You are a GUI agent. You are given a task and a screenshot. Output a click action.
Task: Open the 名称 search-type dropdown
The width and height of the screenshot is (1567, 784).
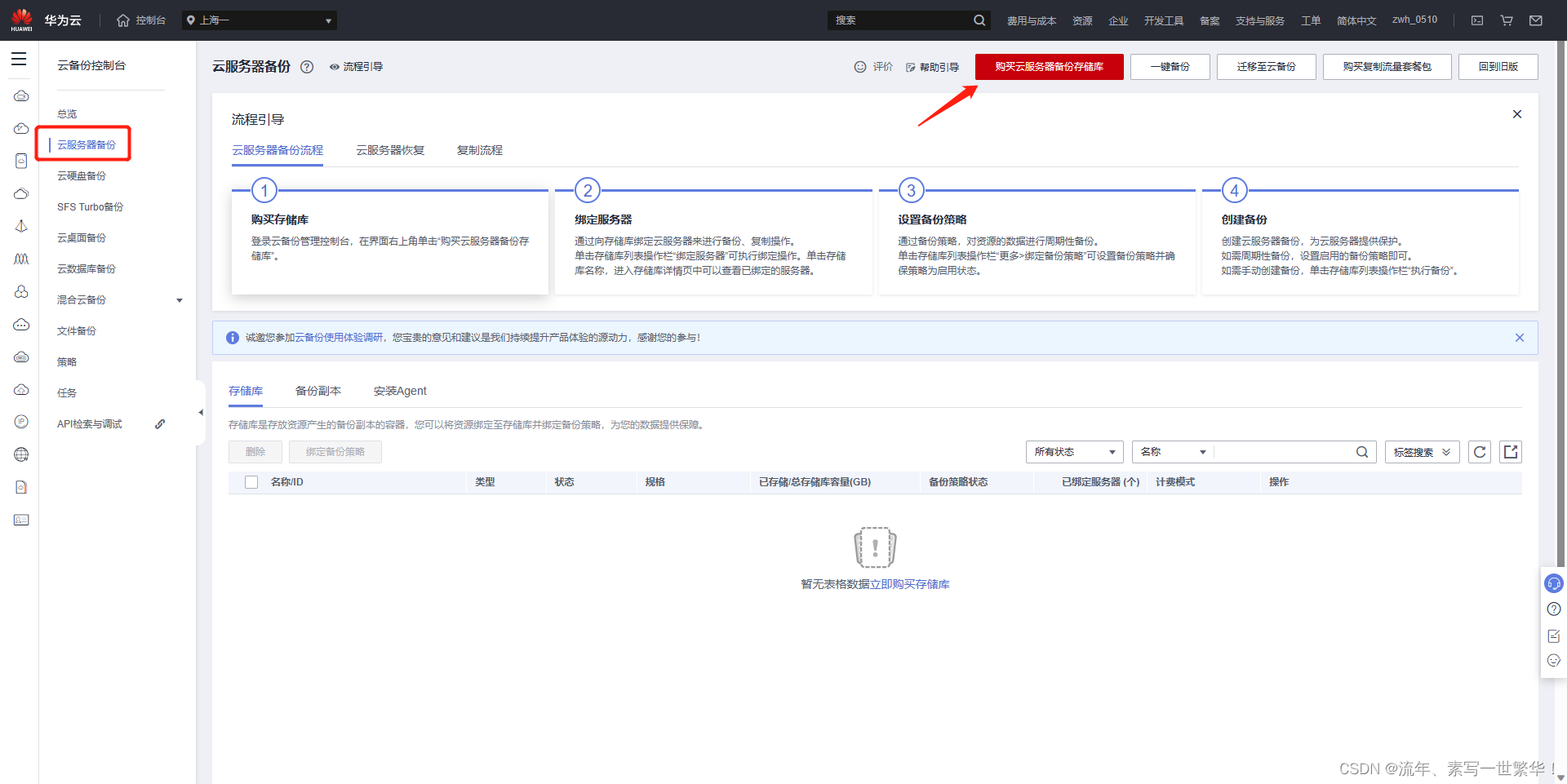1173,452
